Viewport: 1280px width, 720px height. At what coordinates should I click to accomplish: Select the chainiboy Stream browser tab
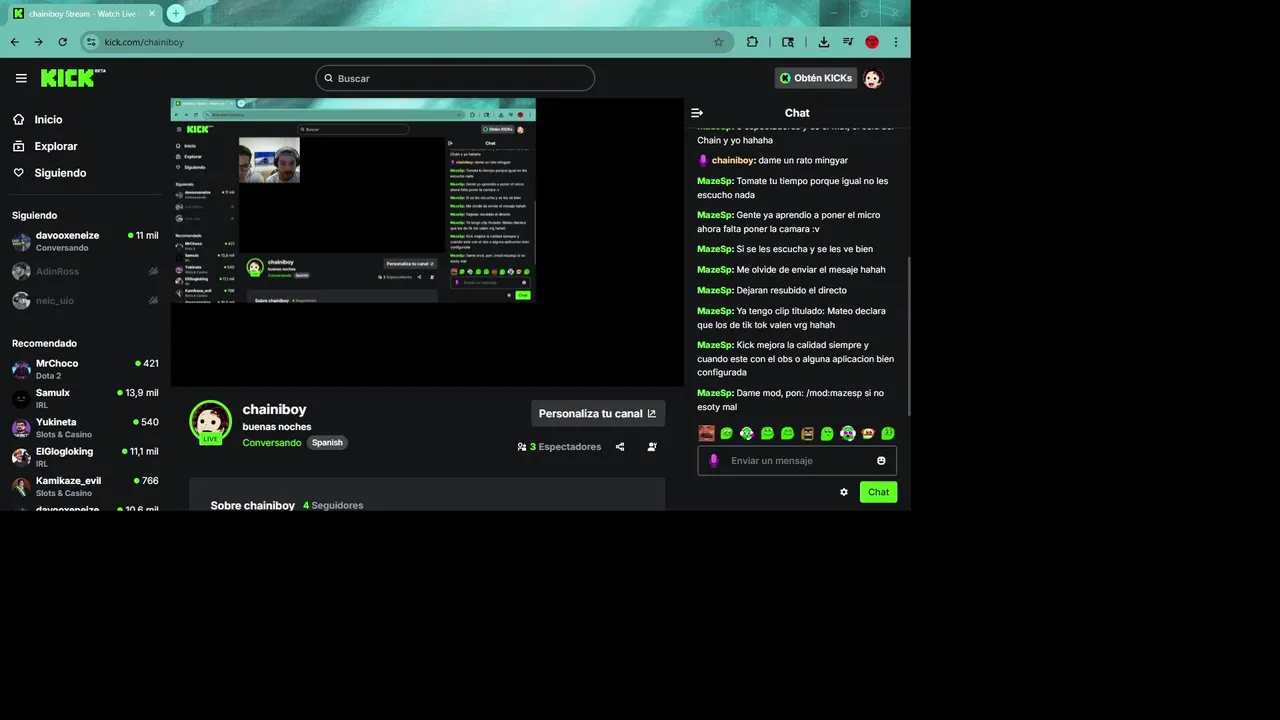[x=84, y=14]
